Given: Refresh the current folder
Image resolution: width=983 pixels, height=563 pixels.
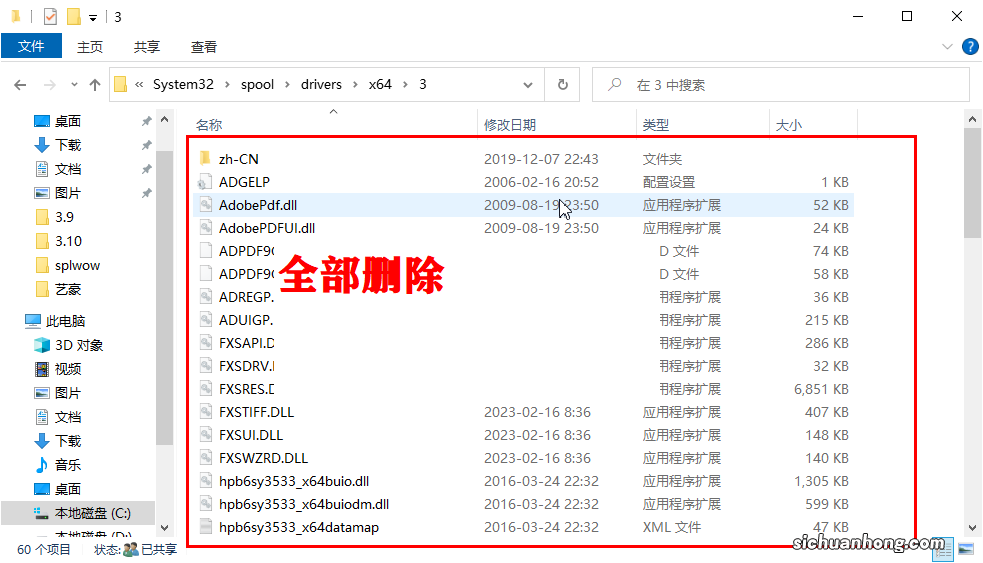Looking at the screenshot, I should point(562,84).
